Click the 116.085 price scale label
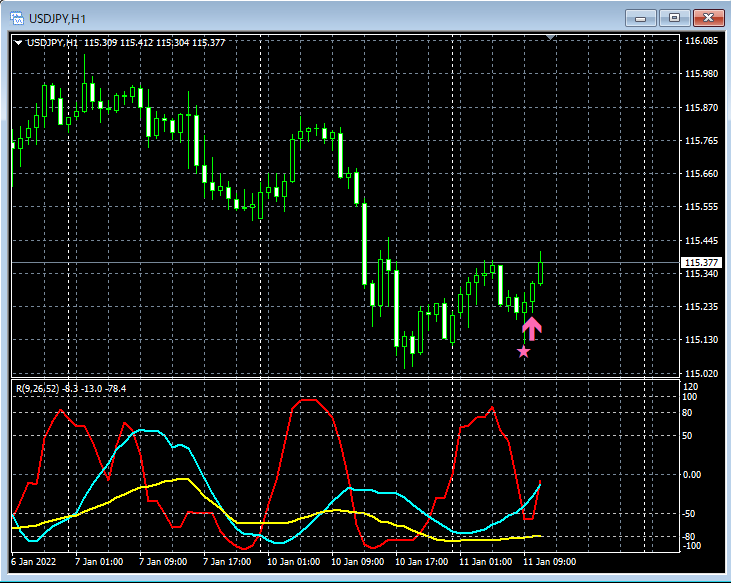 point(701,41)
